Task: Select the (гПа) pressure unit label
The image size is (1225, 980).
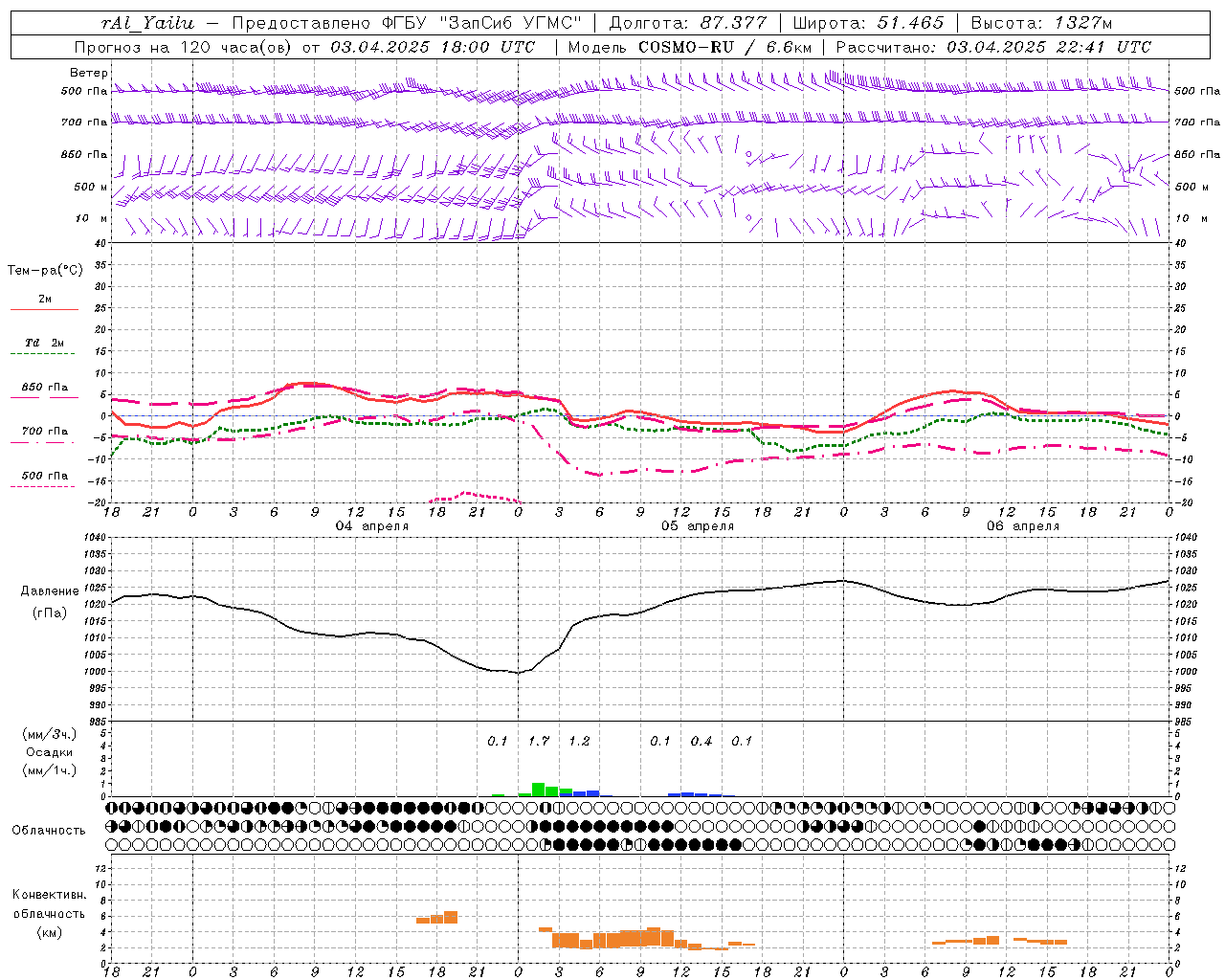Action: click(x=49, y=613)
